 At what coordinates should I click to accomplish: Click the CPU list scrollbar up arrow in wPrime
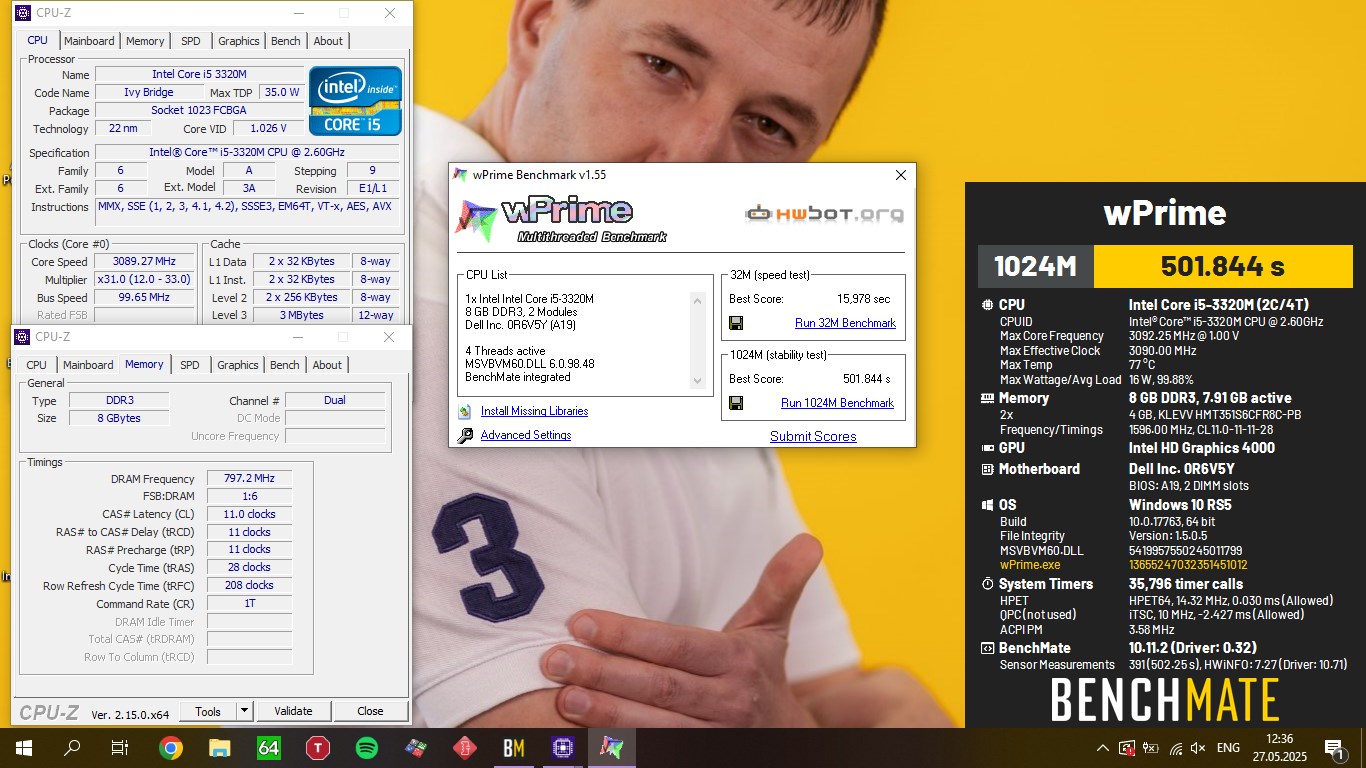(x=698, y=301)
